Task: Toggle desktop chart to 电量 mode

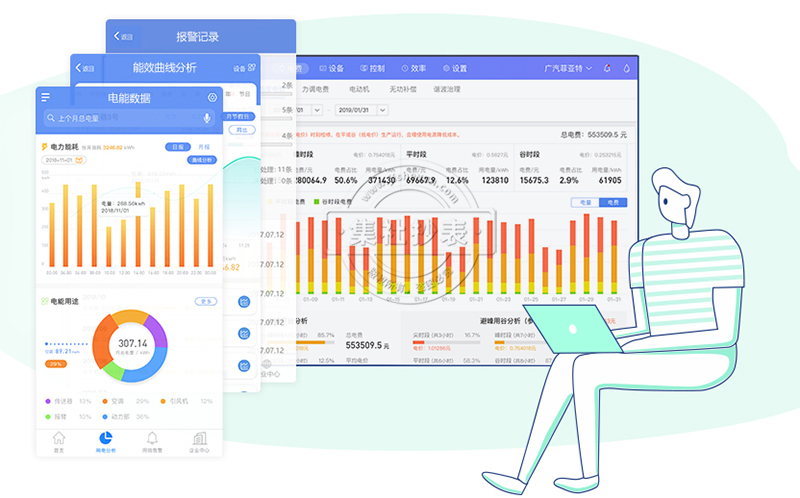Action: [x=585, y=202]
